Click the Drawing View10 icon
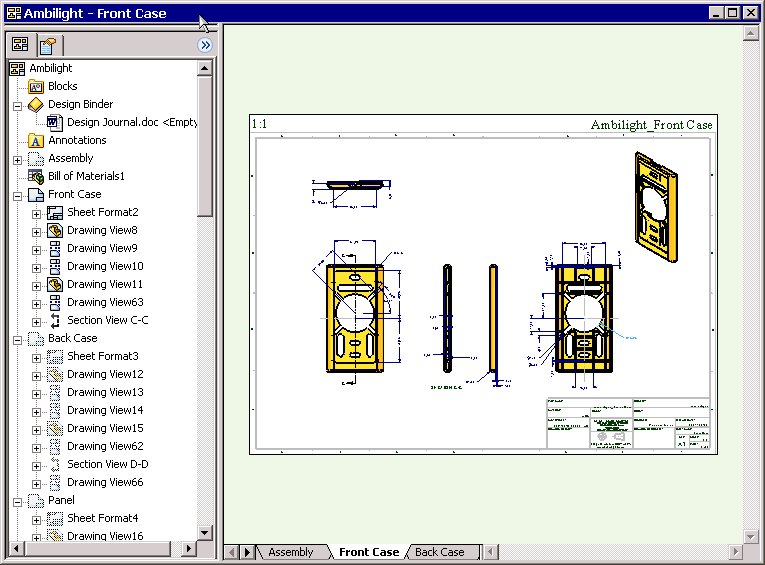The width and height of the screenshot is (765, 565). pyautogui.click(x=55, y=266)
